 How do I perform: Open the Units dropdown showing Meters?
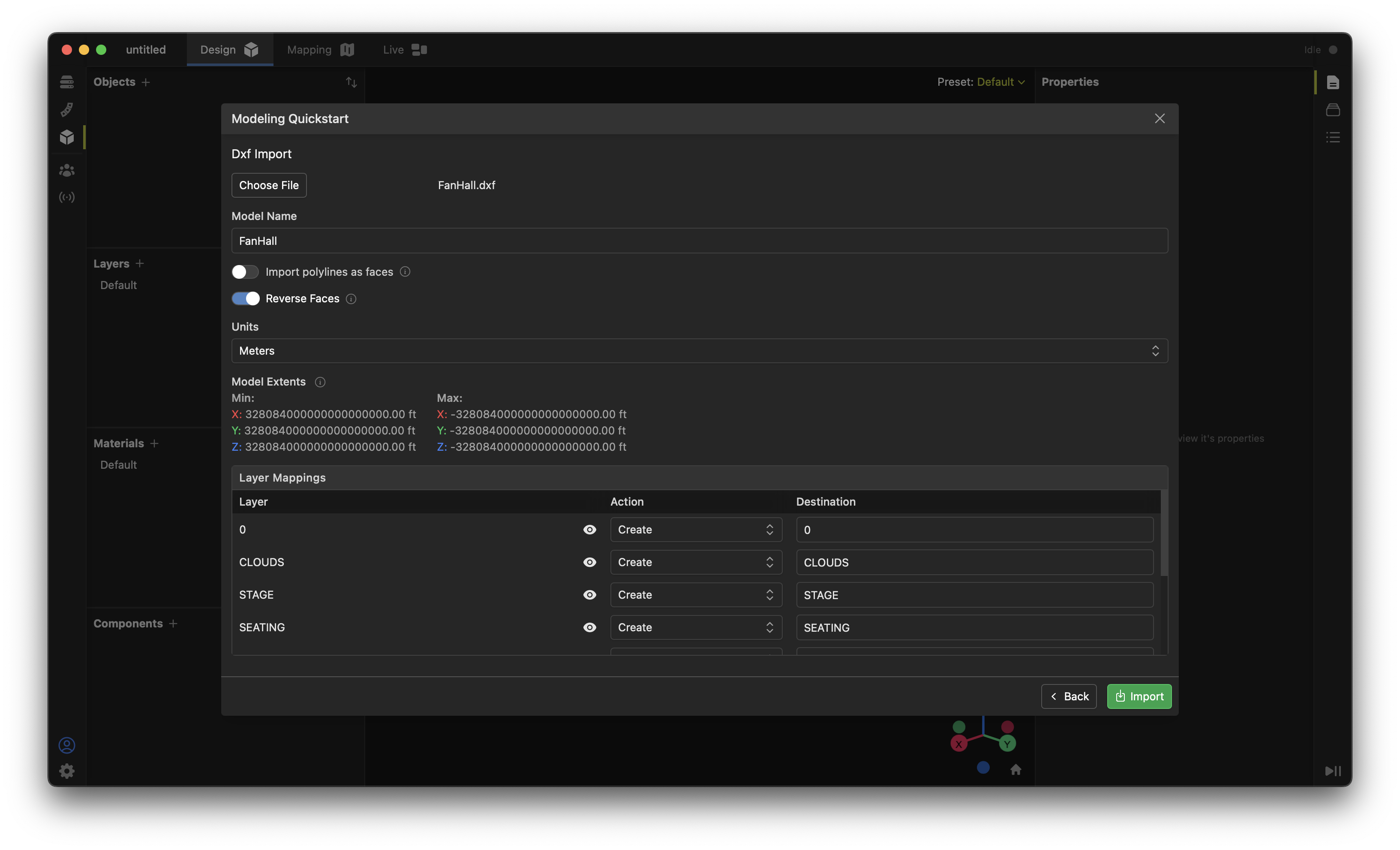(700, 351)
